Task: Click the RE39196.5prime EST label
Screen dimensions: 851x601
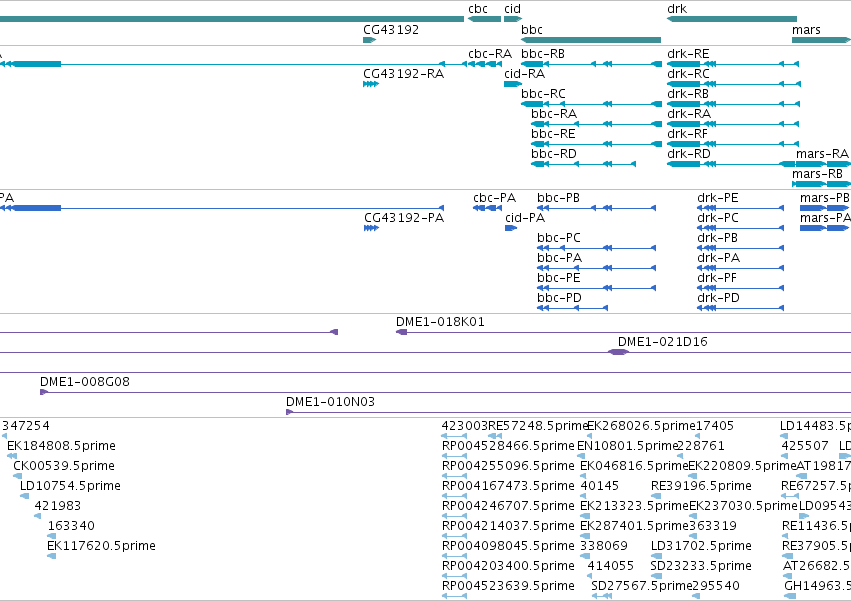Action: click(x=701, y=487)
